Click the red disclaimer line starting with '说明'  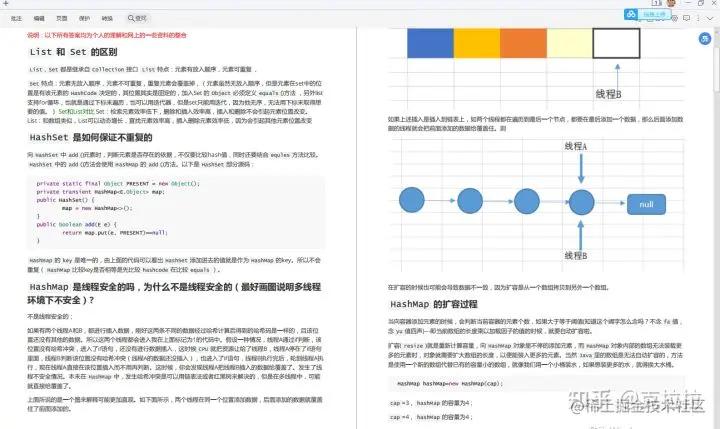pyautogui.click(x=107, y=35)
